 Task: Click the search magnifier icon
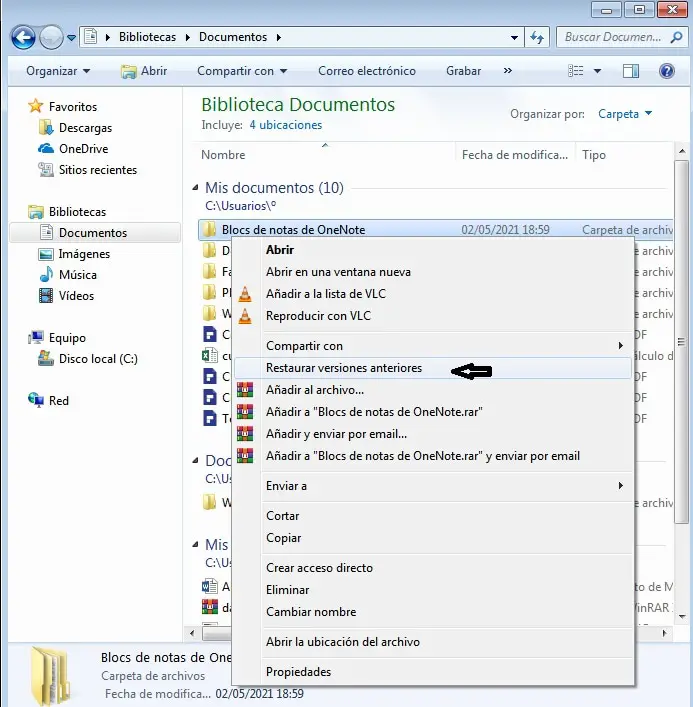[676, 37]
